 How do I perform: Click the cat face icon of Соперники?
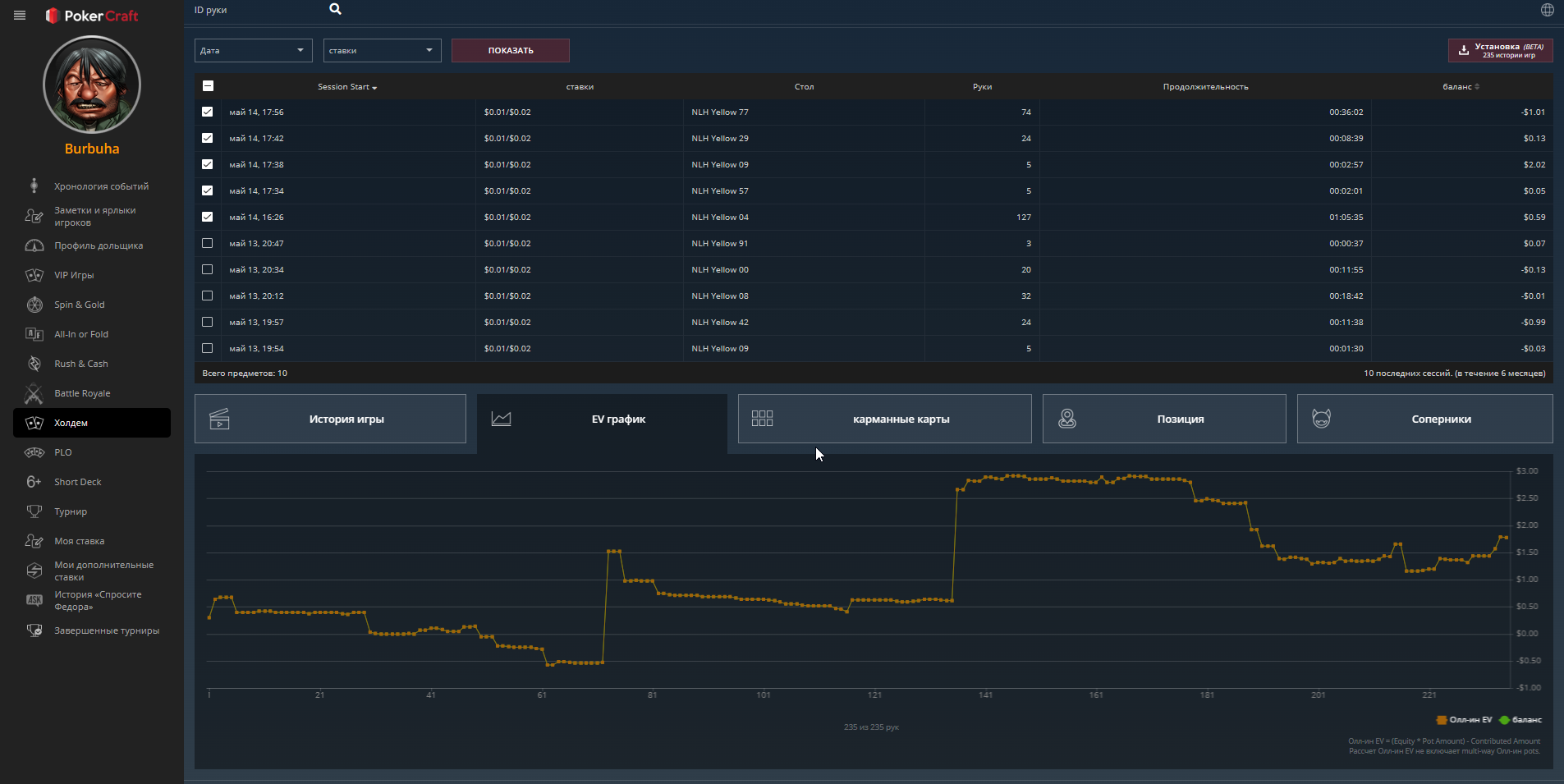[x=1321, y=419]
